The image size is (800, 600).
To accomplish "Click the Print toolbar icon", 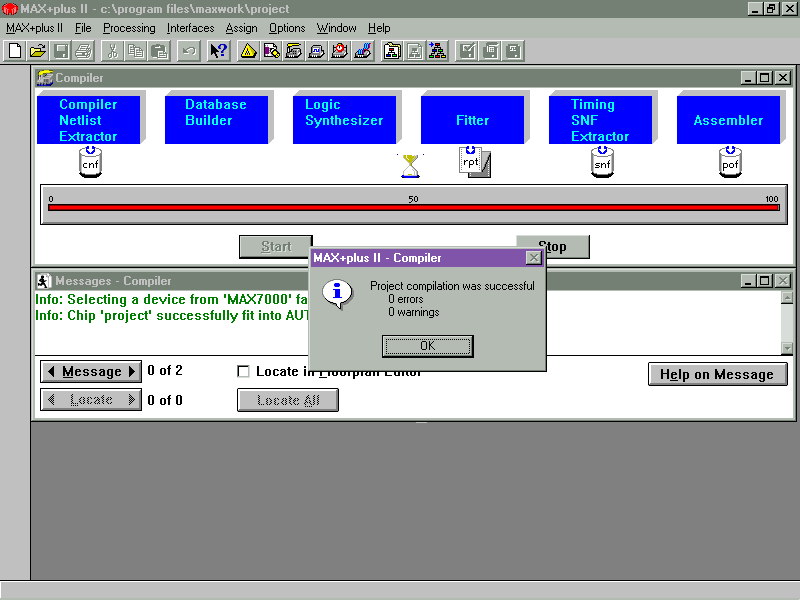I will coord(84,51).
